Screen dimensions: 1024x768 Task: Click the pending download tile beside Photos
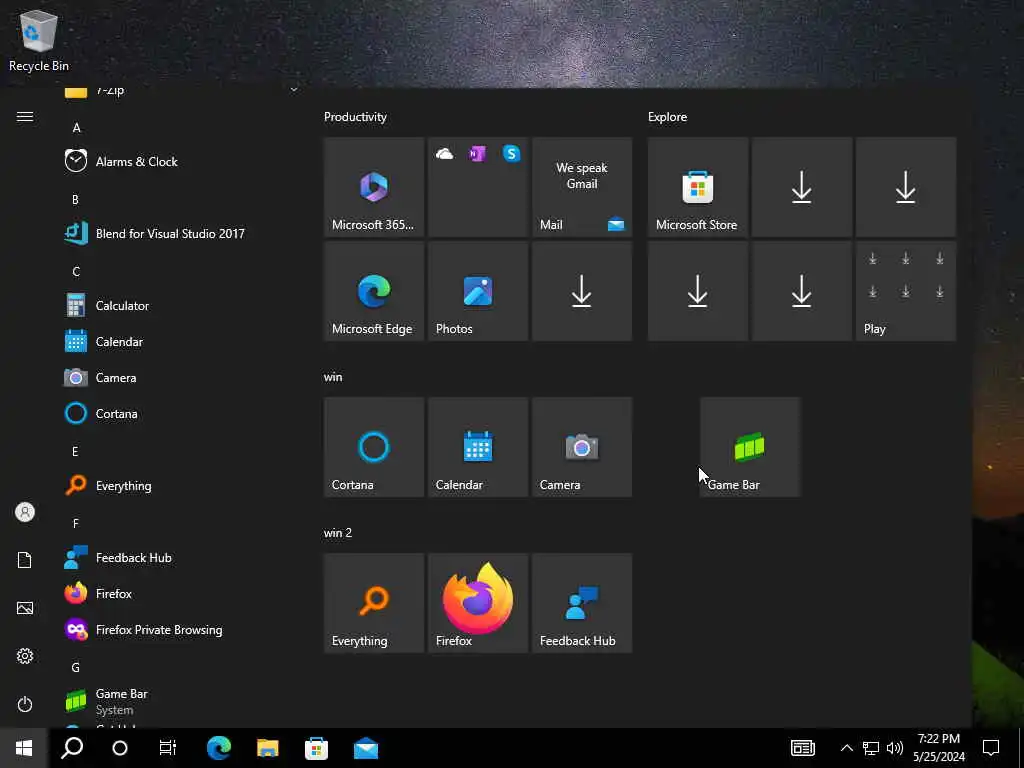click(x=582, y=291)
